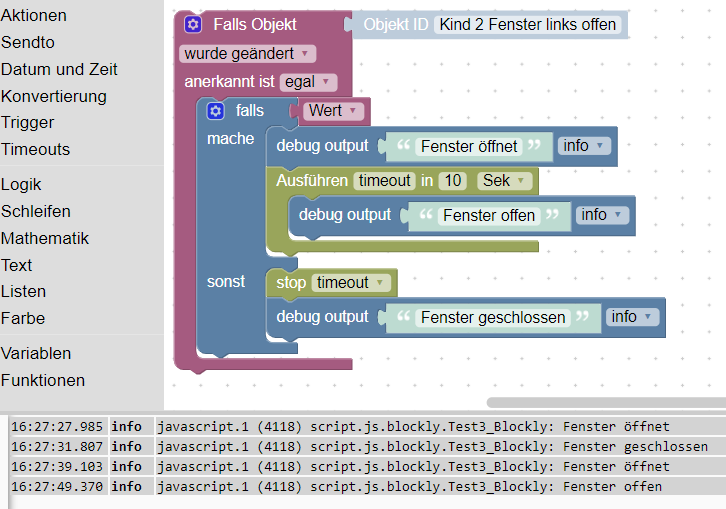The image size is (726, 509).
Task: Select the 'stop' timeout block label
Action: (291, 283)
